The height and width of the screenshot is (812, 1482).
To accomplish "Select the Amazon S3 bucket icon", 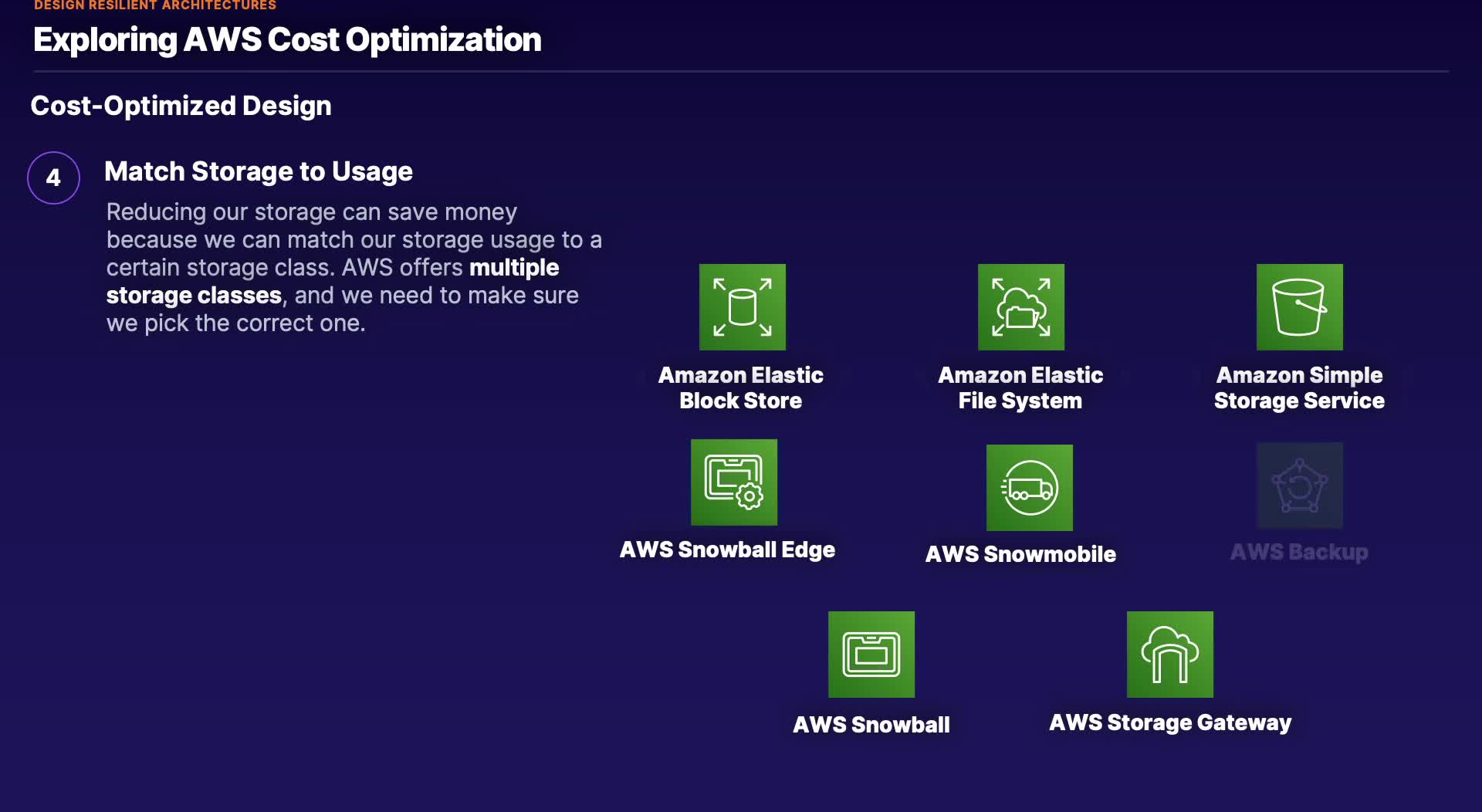I will (1299, 307).
